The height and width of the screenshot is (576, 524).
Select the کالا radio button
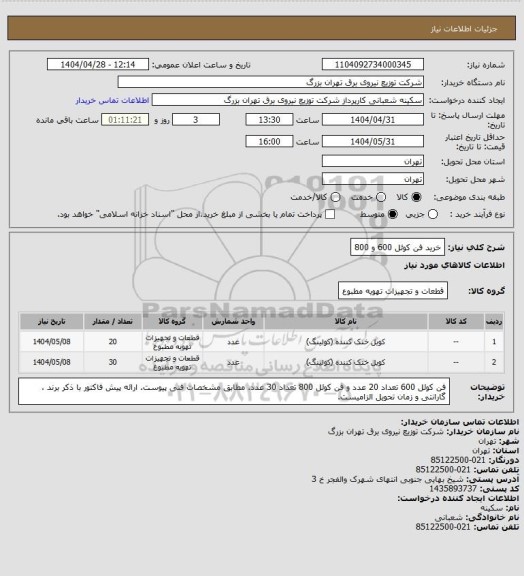(416, 197)
